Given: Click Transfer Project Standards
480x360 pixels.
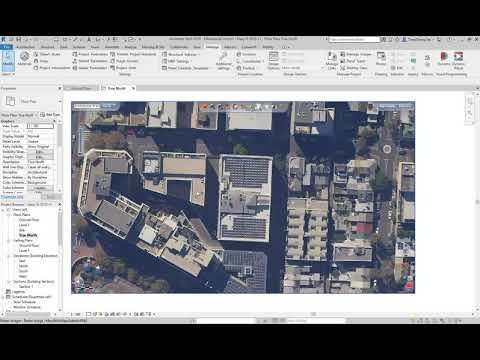Looking at the screenshot, I should pyautogui.click(x=133, y=54).
